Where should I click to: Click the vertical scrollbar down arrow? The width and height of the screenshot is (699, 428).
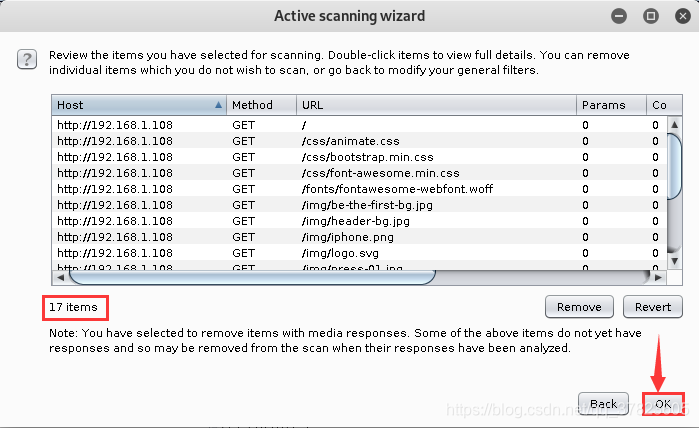tap(674, 261)
